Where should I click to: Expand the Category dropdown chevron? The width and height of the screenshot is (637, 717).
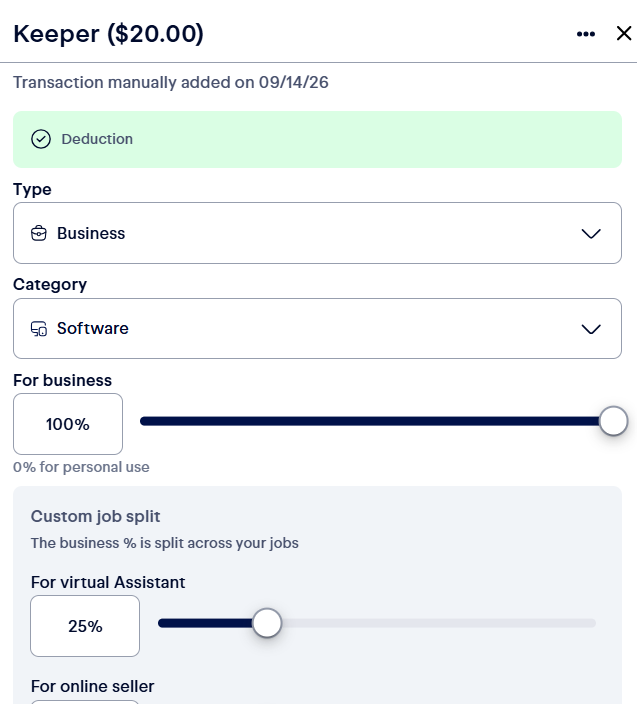(x=591, y=329)
